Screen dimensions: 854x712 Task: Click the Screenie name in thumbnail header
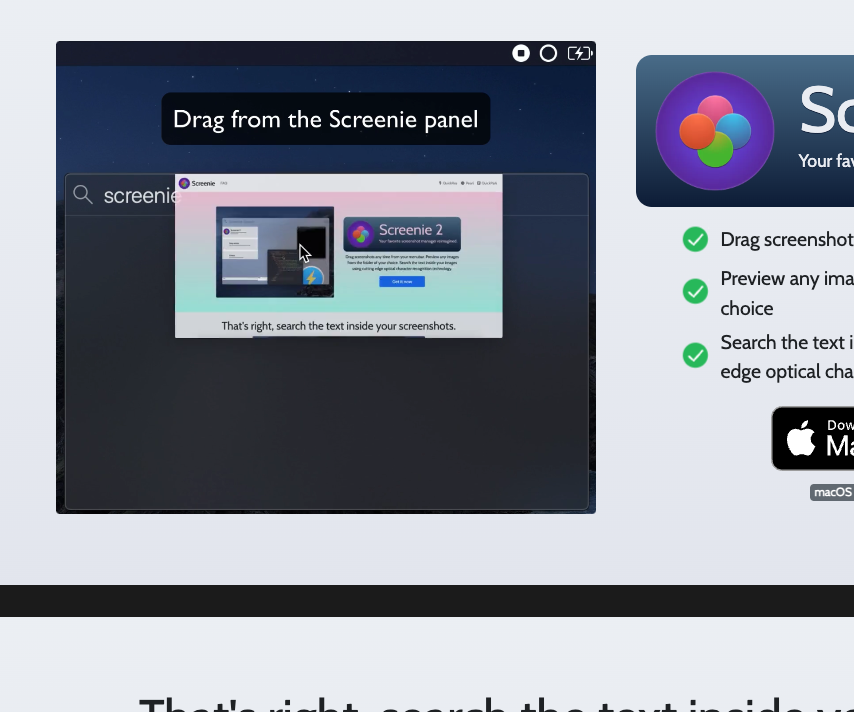[203, 184]
